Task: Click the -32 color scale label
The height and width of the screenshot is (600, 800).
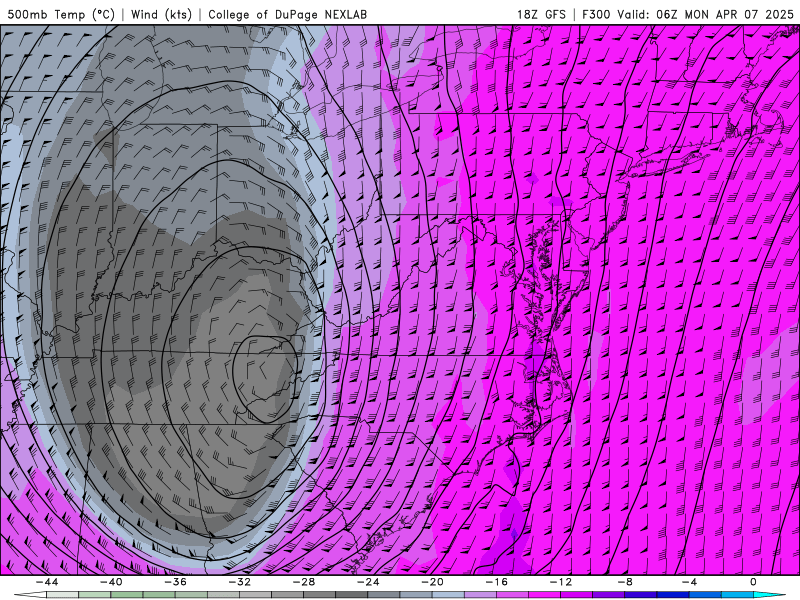Action: 239,582
